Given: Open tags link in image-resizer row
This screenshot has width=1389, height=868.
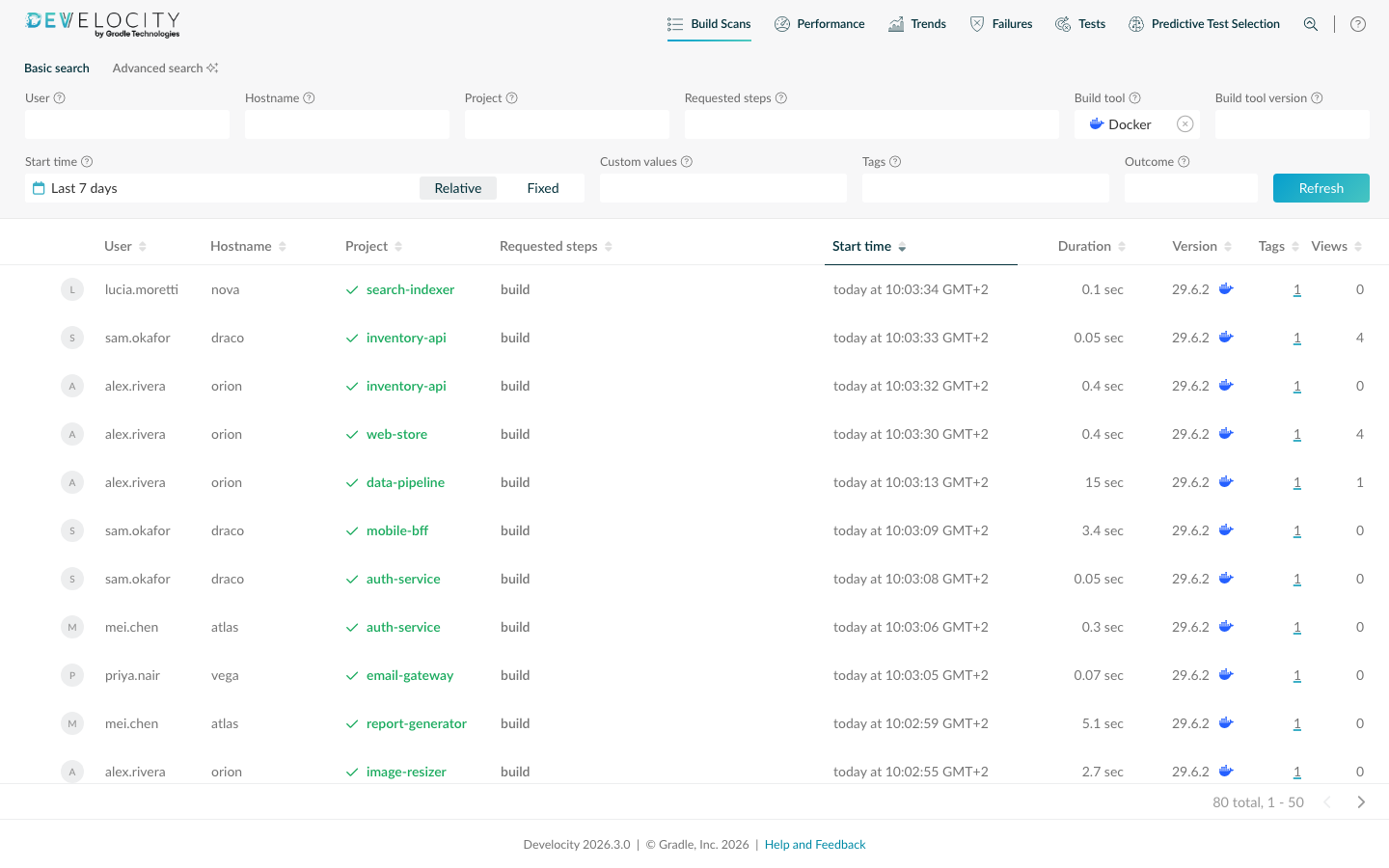Looking at the screenshot, I should click(x=1297, y=772).
